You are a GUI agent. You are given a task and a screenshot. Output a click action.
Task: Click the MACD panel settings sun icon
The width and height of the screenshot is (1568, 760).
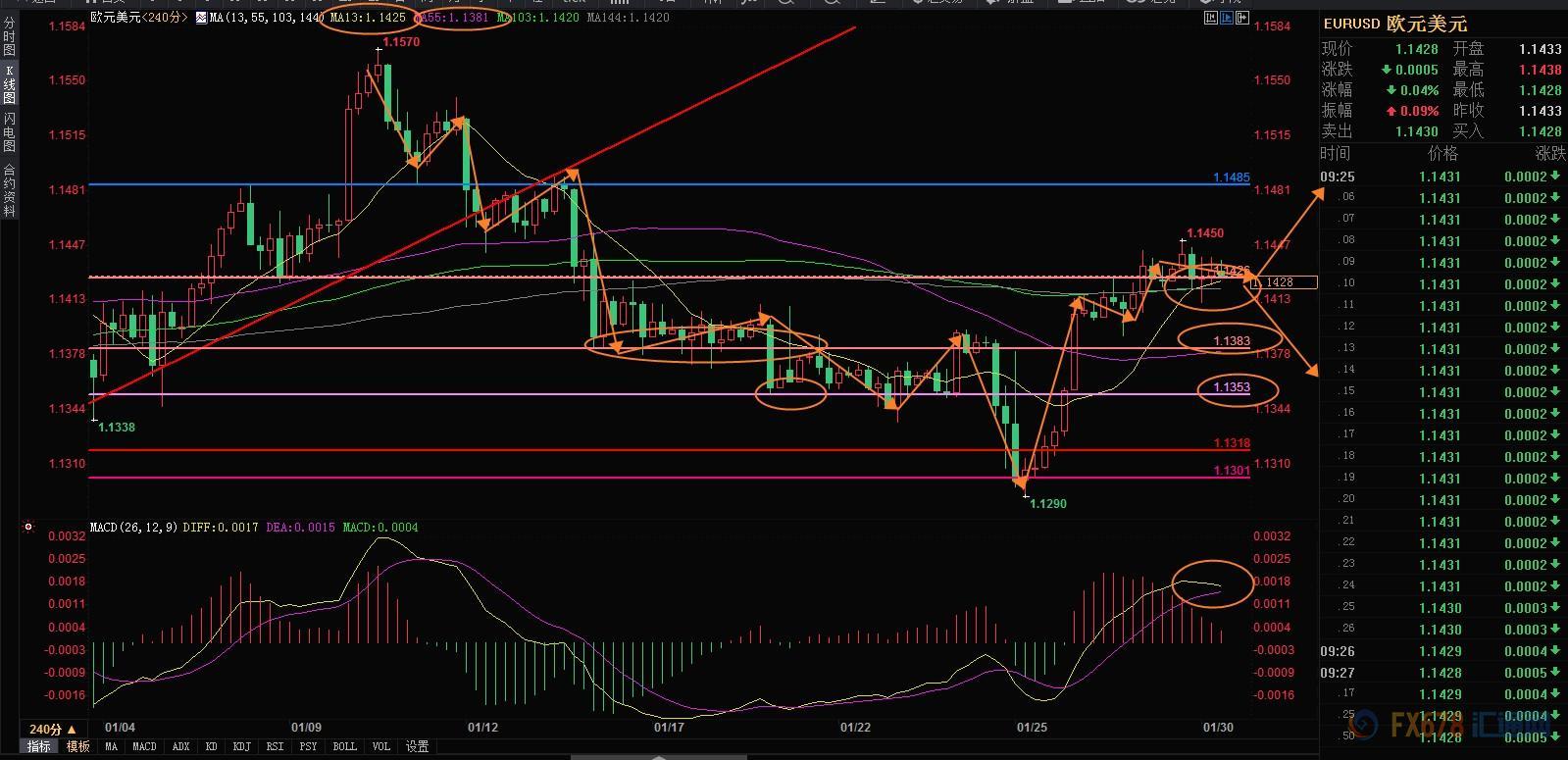tap(28, 527)
